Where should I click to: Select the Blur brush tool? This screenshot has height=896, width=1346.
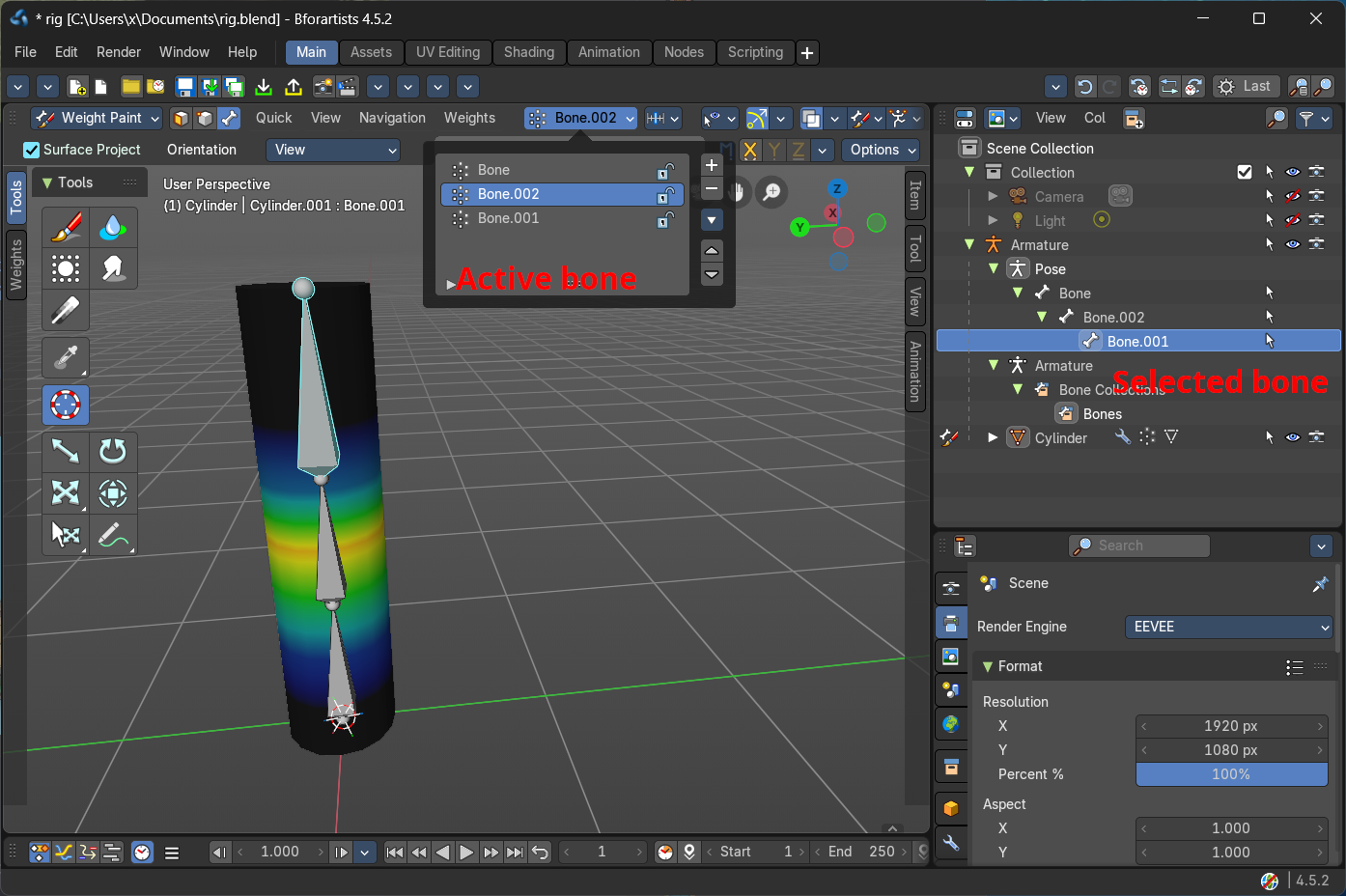[113, 228]
